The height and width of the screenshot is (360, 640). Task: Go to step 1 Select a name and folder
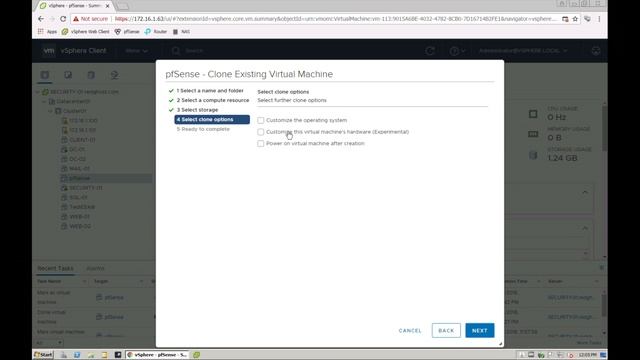[210, 91]
